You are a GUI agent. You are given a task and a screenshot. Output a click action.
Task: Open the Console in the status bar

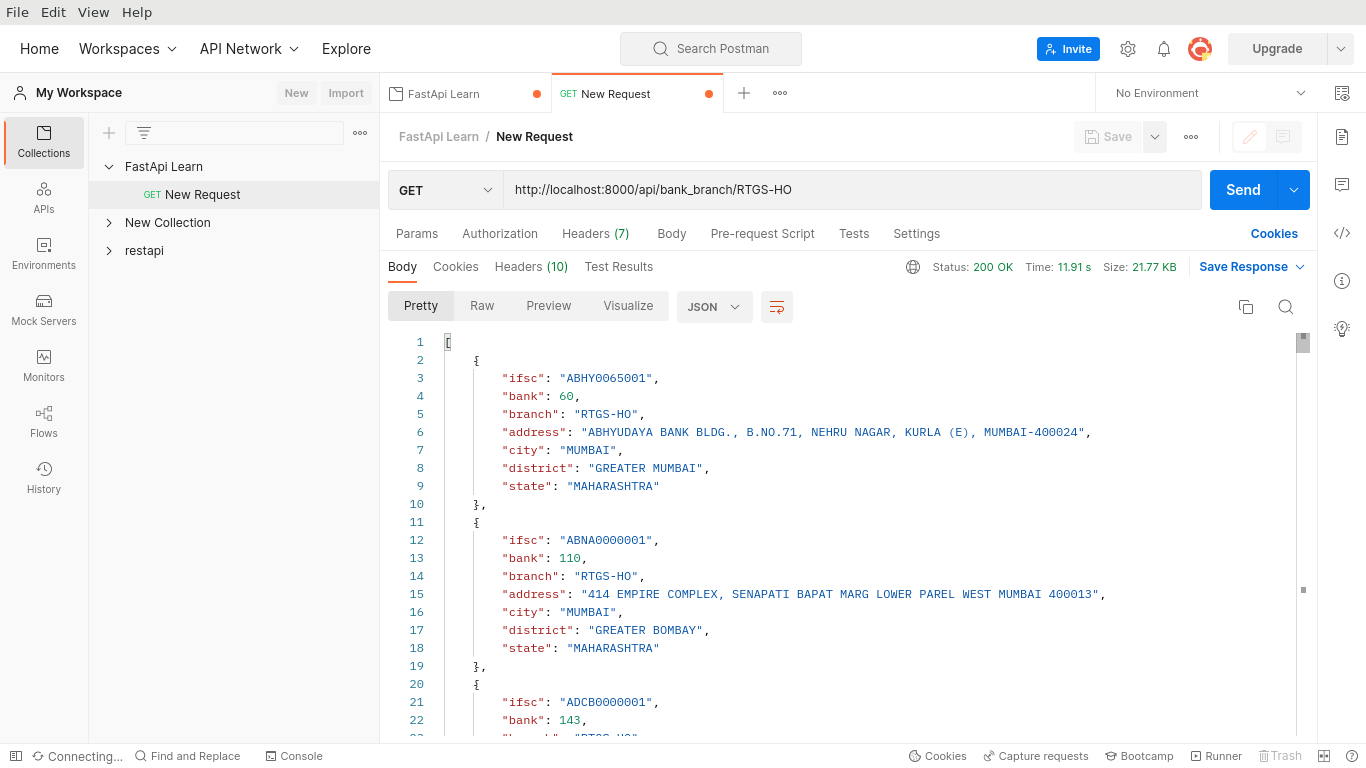[294, 756]
